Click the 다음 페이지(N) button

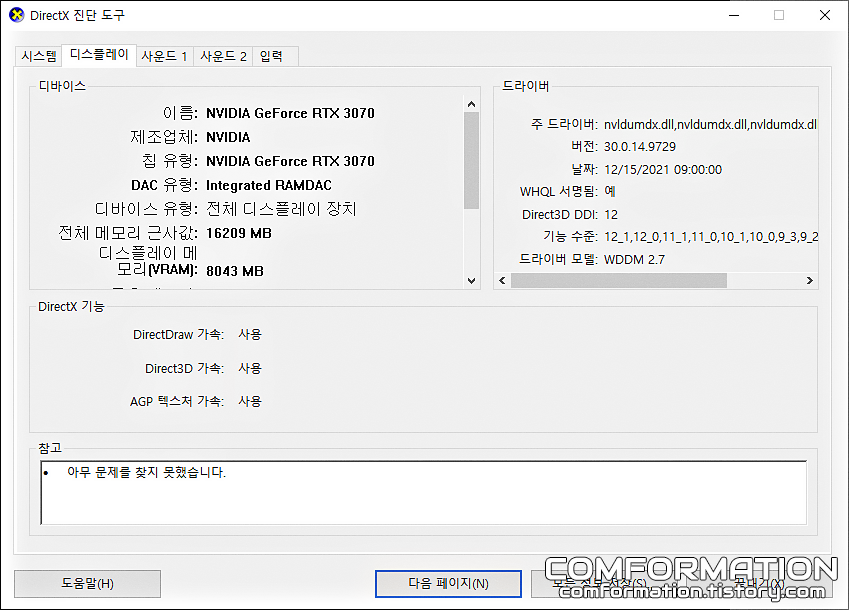click(x=448, y=583)
